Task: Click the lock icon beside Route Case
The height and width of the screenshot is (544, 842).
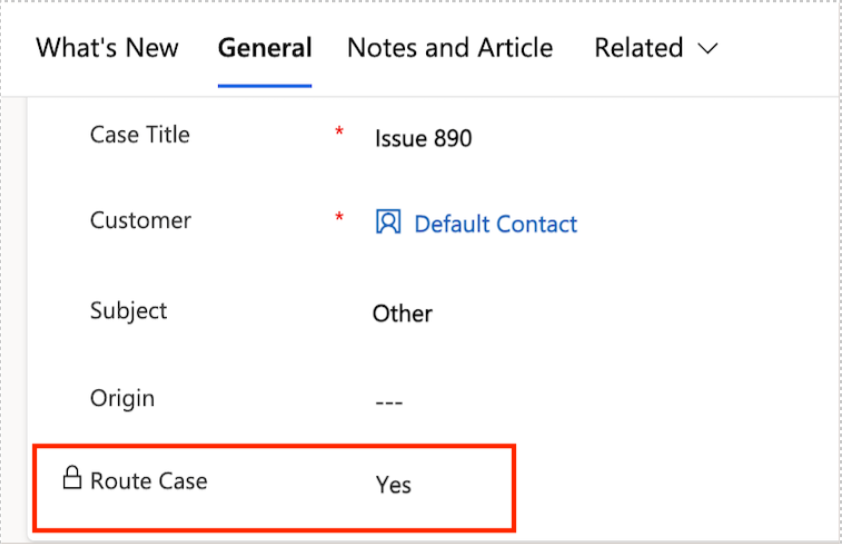Action: click(72, 477)
